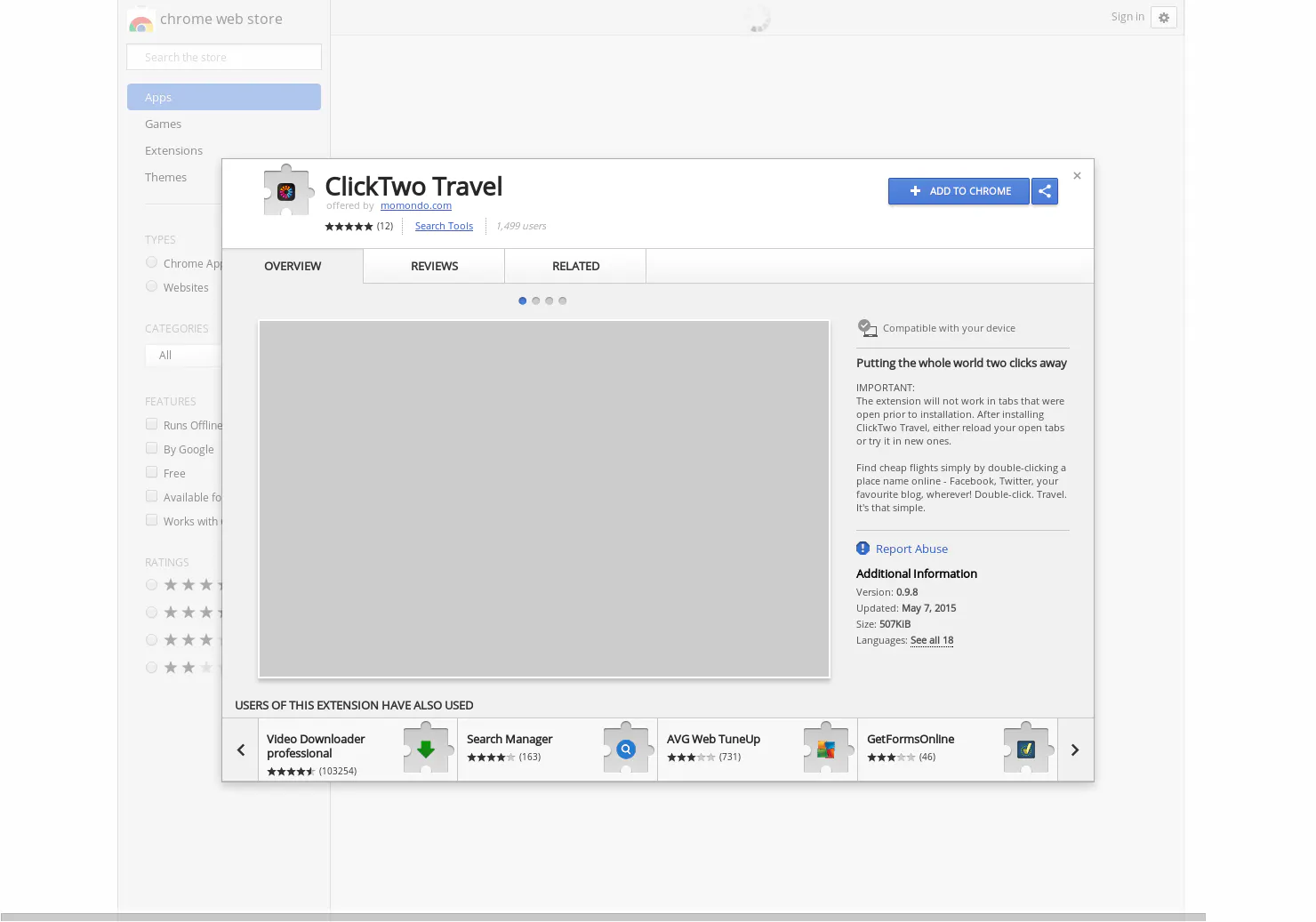Click the Add to Chrome button
This screenshot has height=922, width=1316.
click(959, 191)
